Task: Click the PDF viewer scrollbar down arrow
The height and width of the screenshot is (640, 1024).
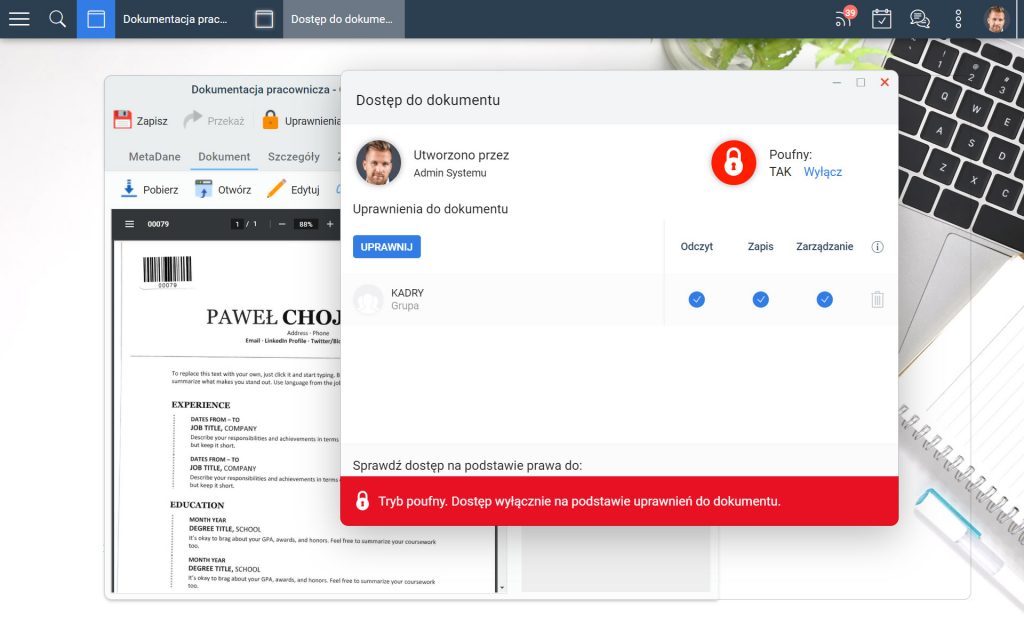Action: coord(502,588)
